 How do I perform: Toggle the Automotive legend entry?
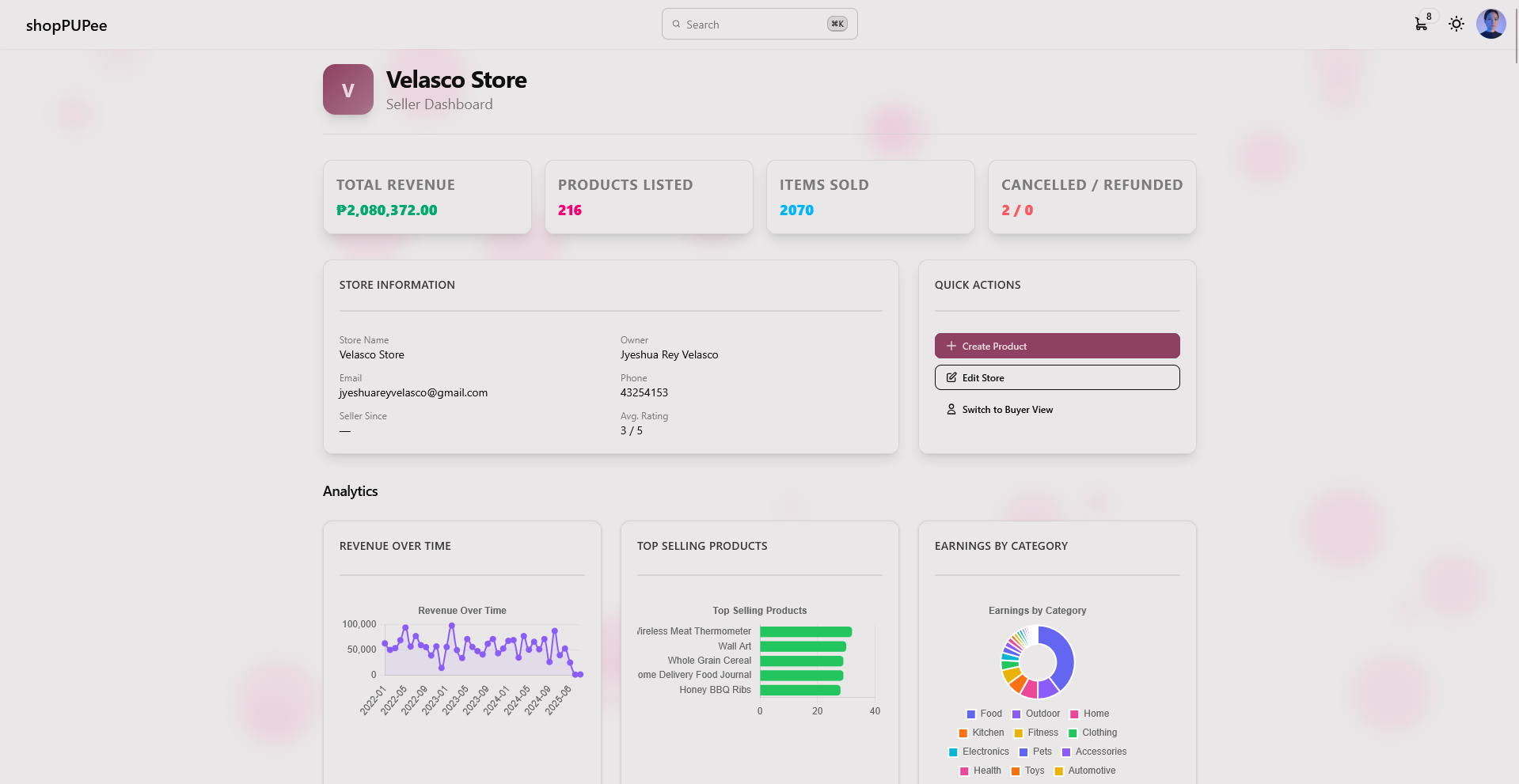(1084, 771)
